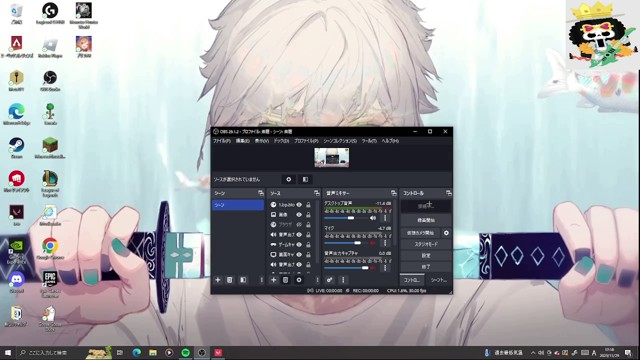This screenshot has width=640, height=360.
Task: Pop out the Audio Mixer dock with float icon
Action: point(393,193)
